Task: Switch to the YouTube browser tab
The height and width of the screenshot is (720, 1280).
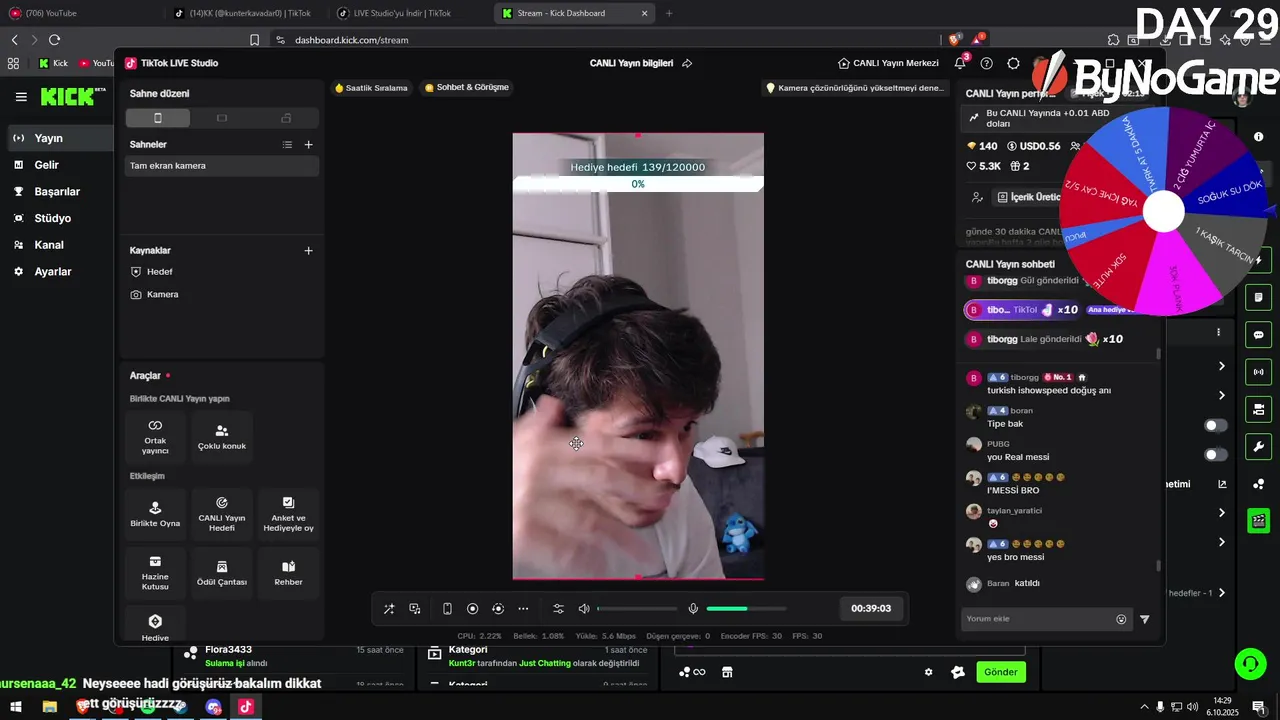Action: tap(80, 13)
